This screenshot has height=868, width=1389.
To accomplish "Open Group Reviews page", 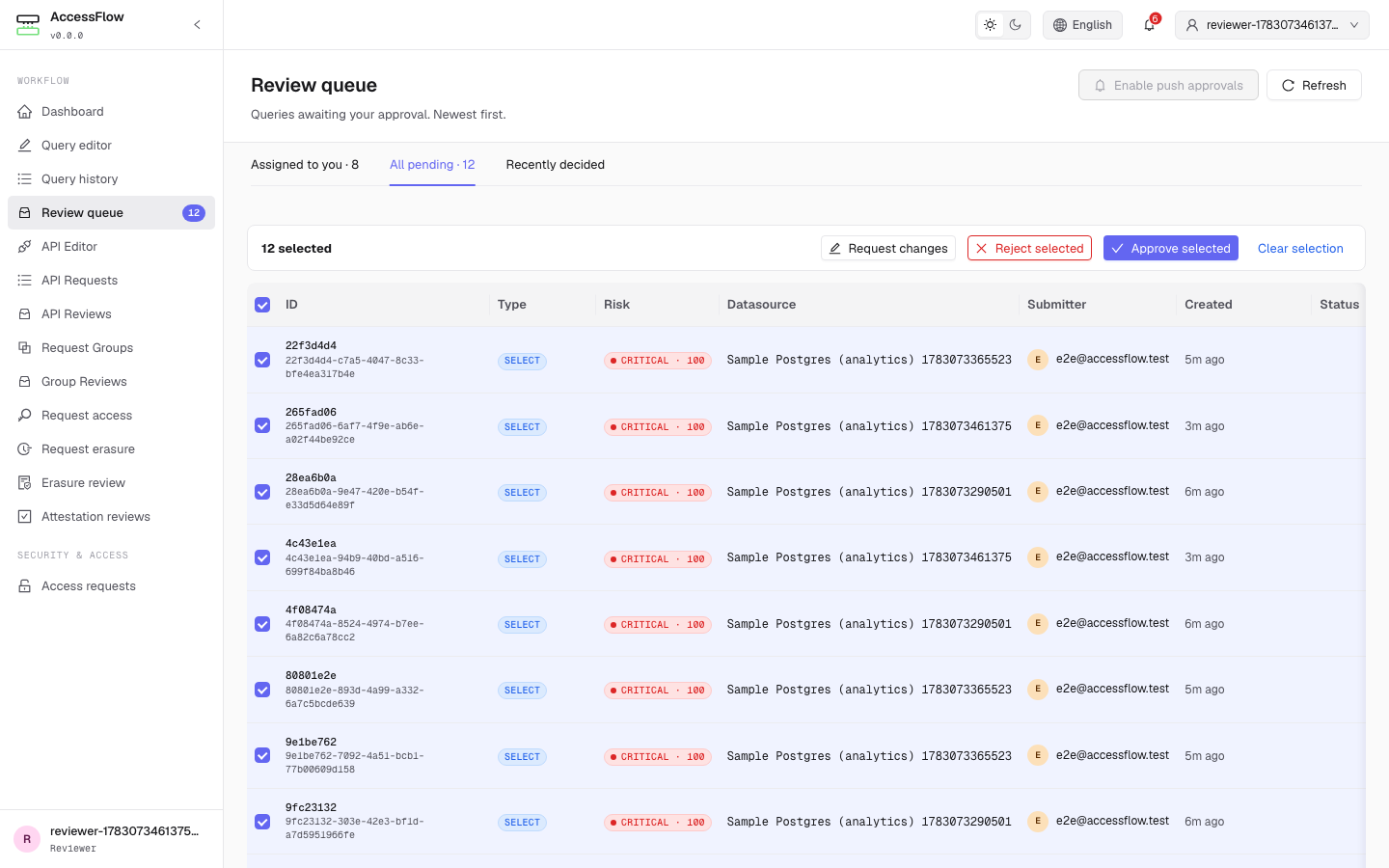I will (111, 382).
